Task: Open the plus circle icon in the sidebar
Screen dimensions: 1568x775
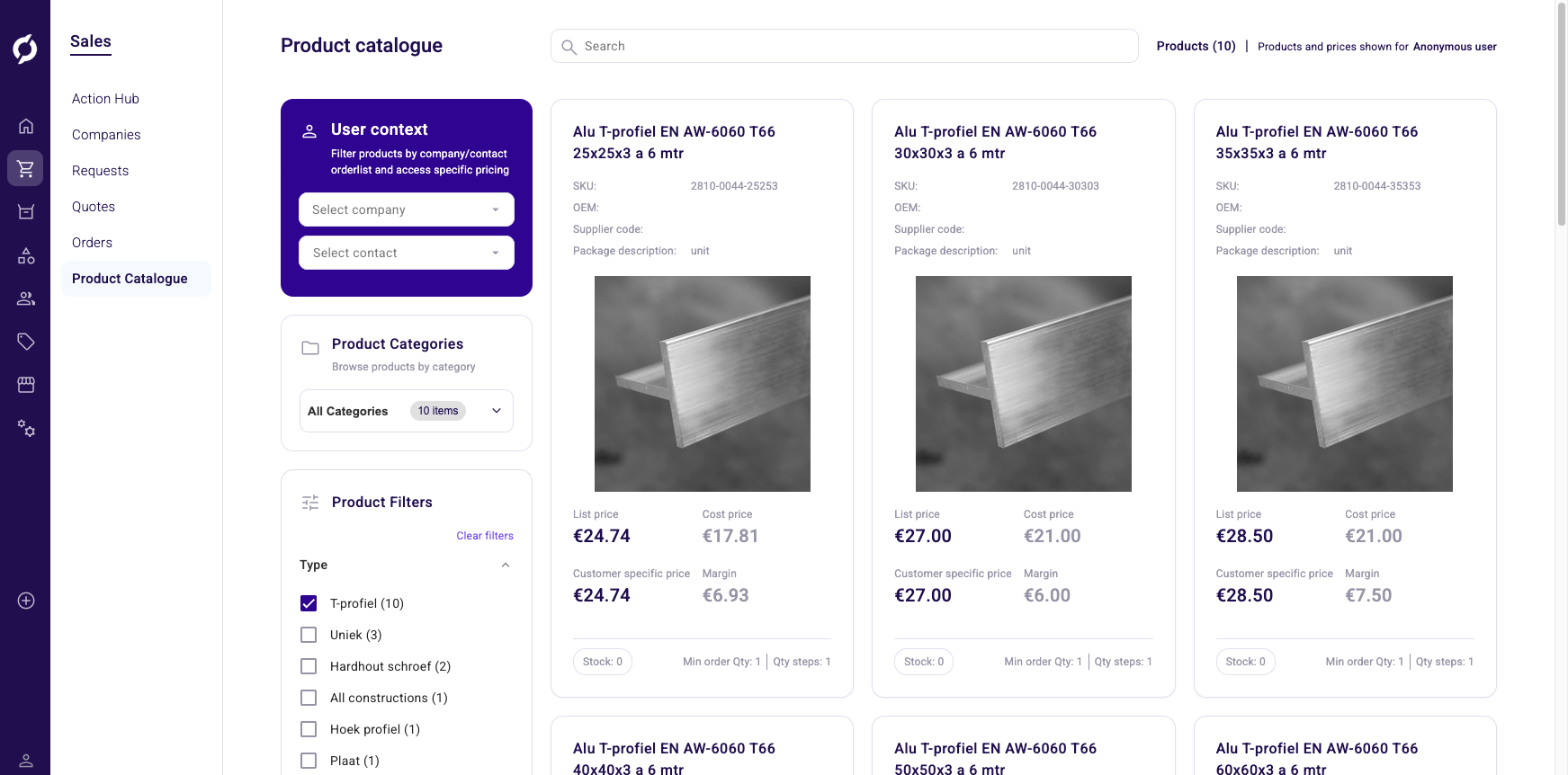Action: (x=25, y=600)
